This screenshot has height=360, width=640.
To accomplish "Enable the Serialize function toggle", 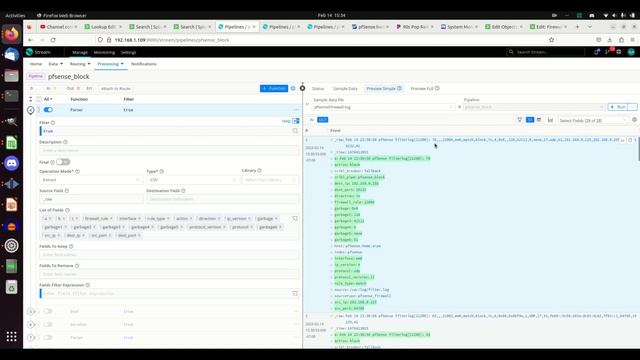I will tap(48, 324).
